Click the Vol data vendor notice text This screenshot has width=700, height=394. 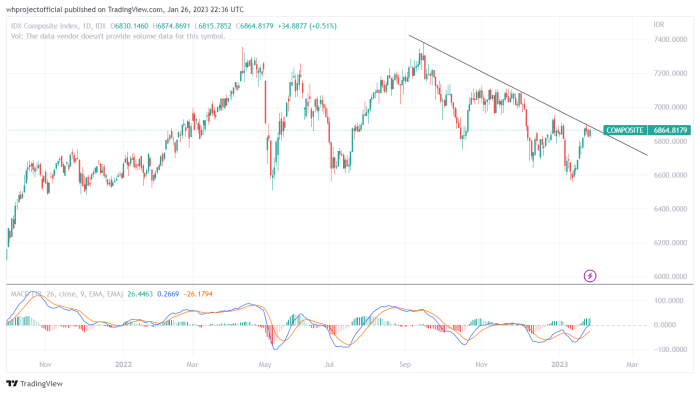coord(118,36)
